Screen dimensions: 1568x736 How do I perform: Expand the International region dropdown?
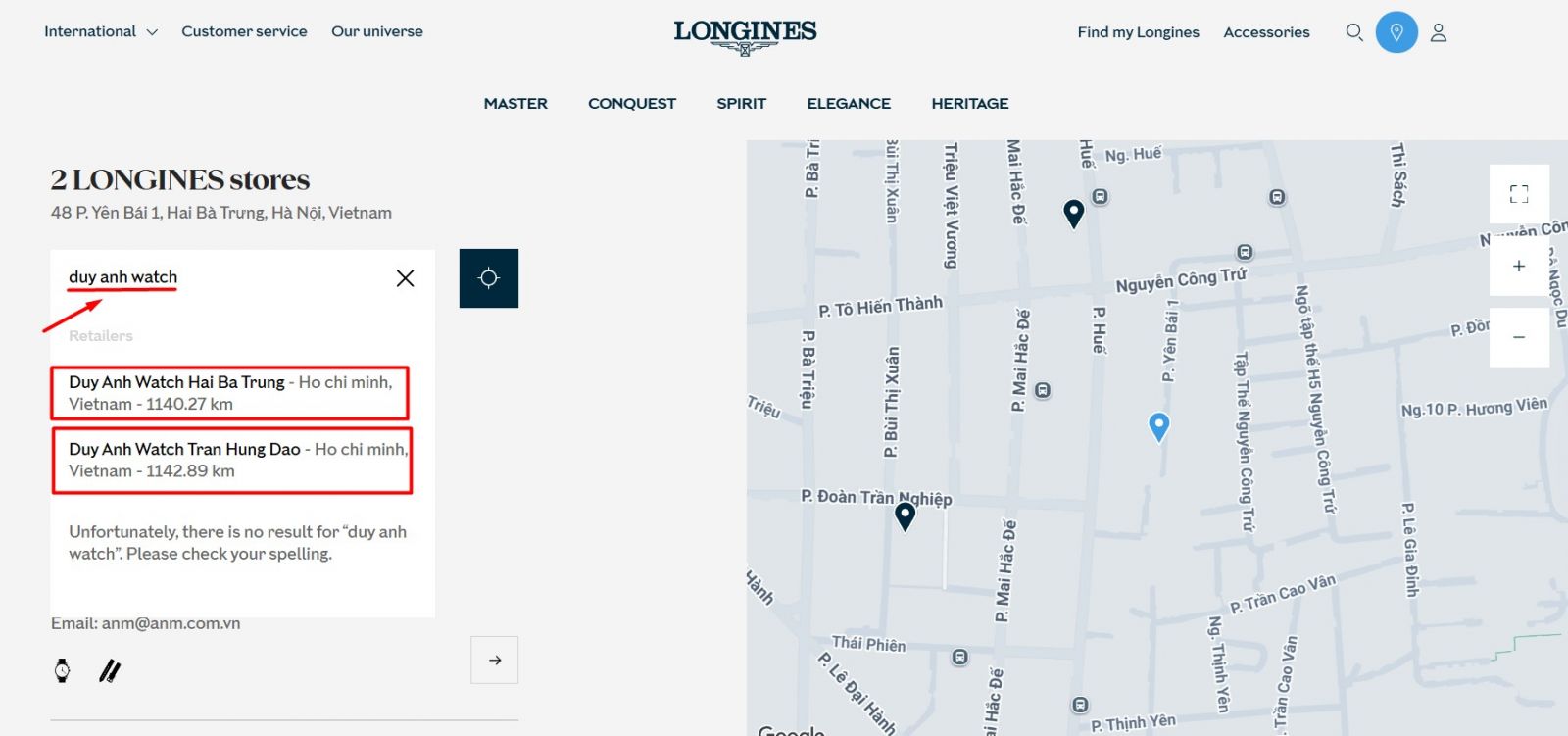click(x=101, y=31)
